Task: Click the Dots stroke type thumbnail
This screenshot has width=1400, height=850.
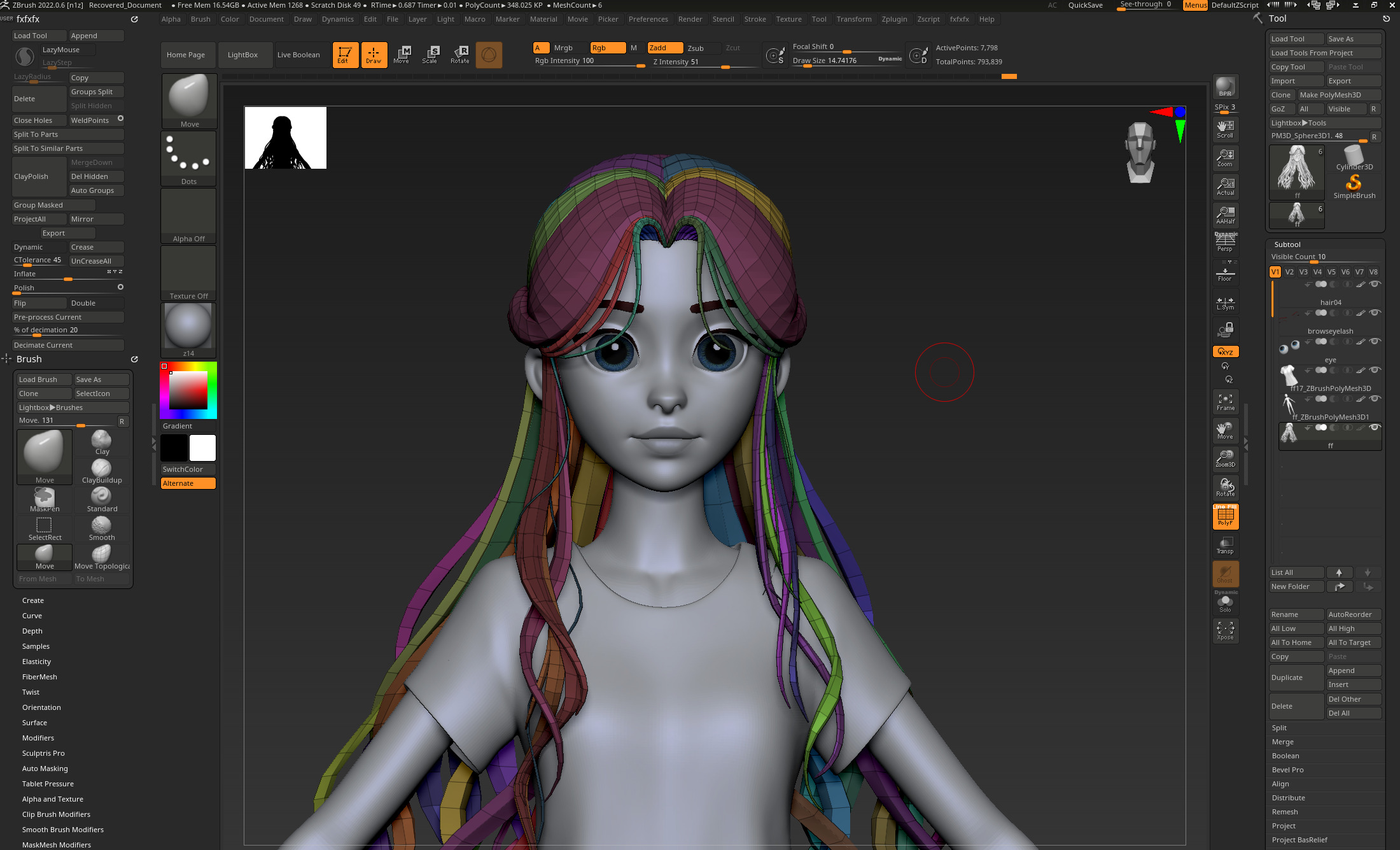Action: pos(189,159)
